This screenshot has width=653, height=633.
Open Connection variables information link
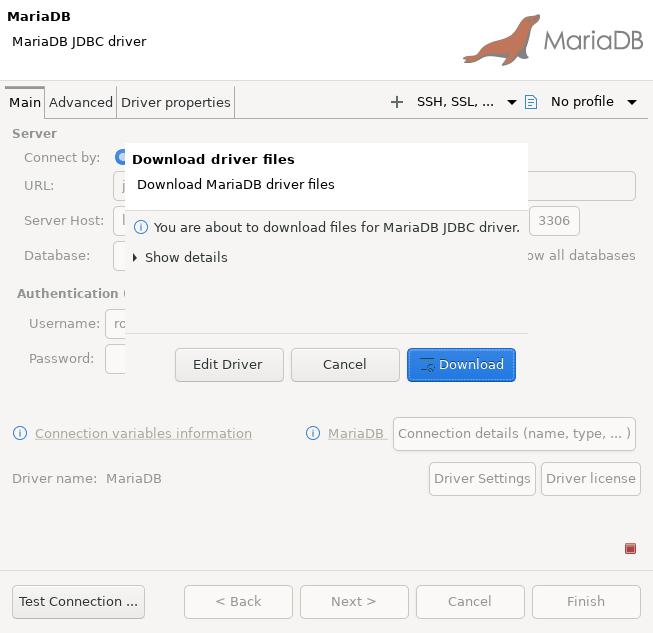(143, 434)
